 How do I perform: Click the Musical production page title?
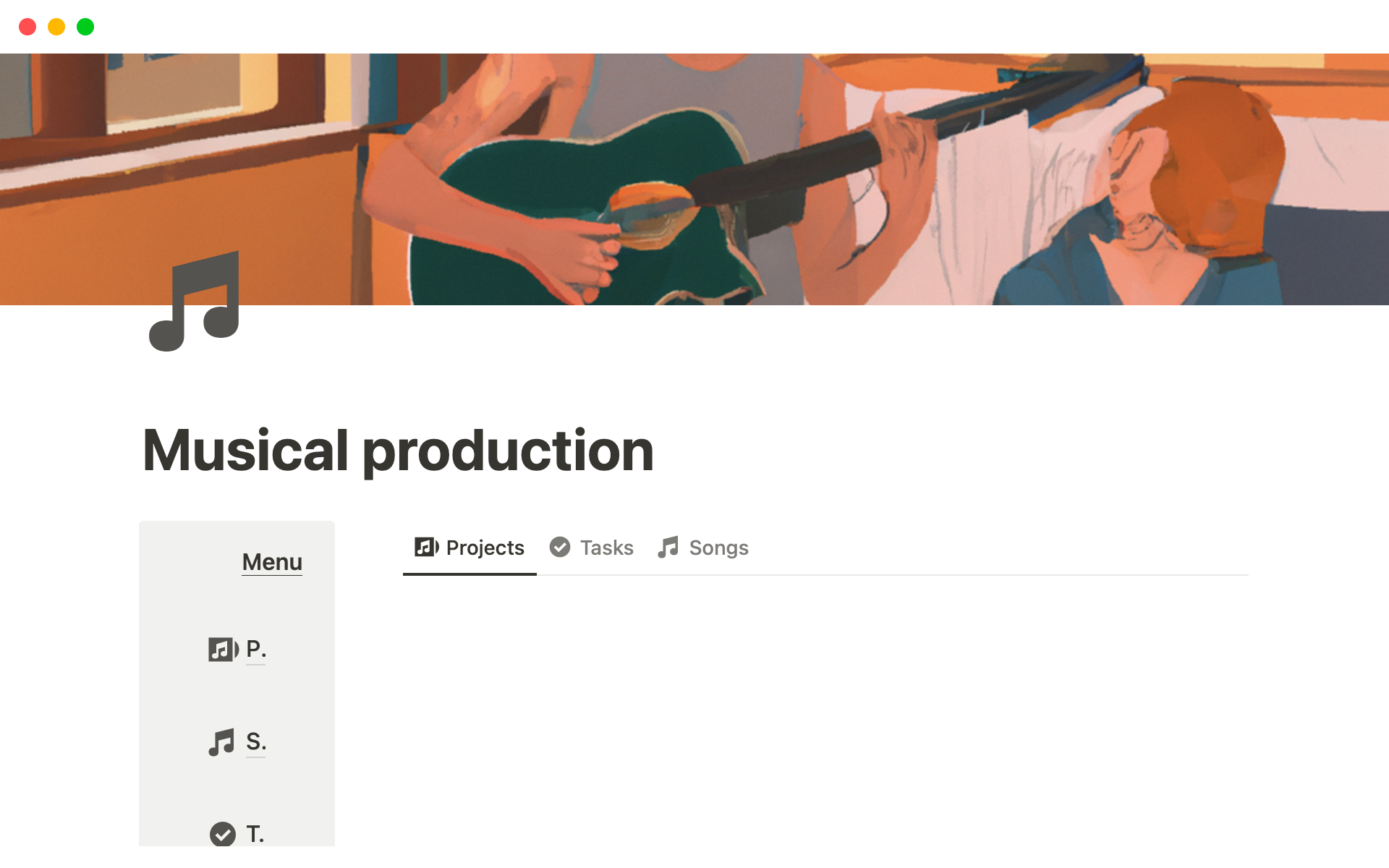398,451
